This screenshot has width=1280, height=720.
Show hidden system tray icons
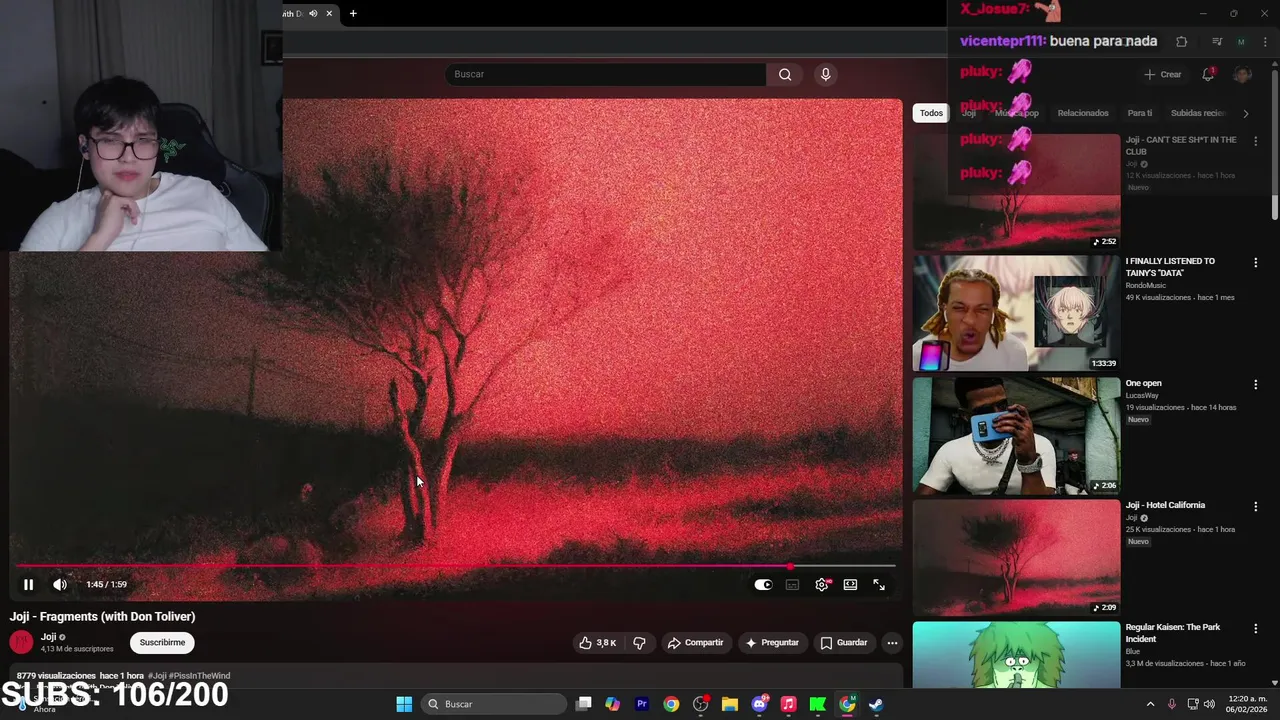(1150, 704)
